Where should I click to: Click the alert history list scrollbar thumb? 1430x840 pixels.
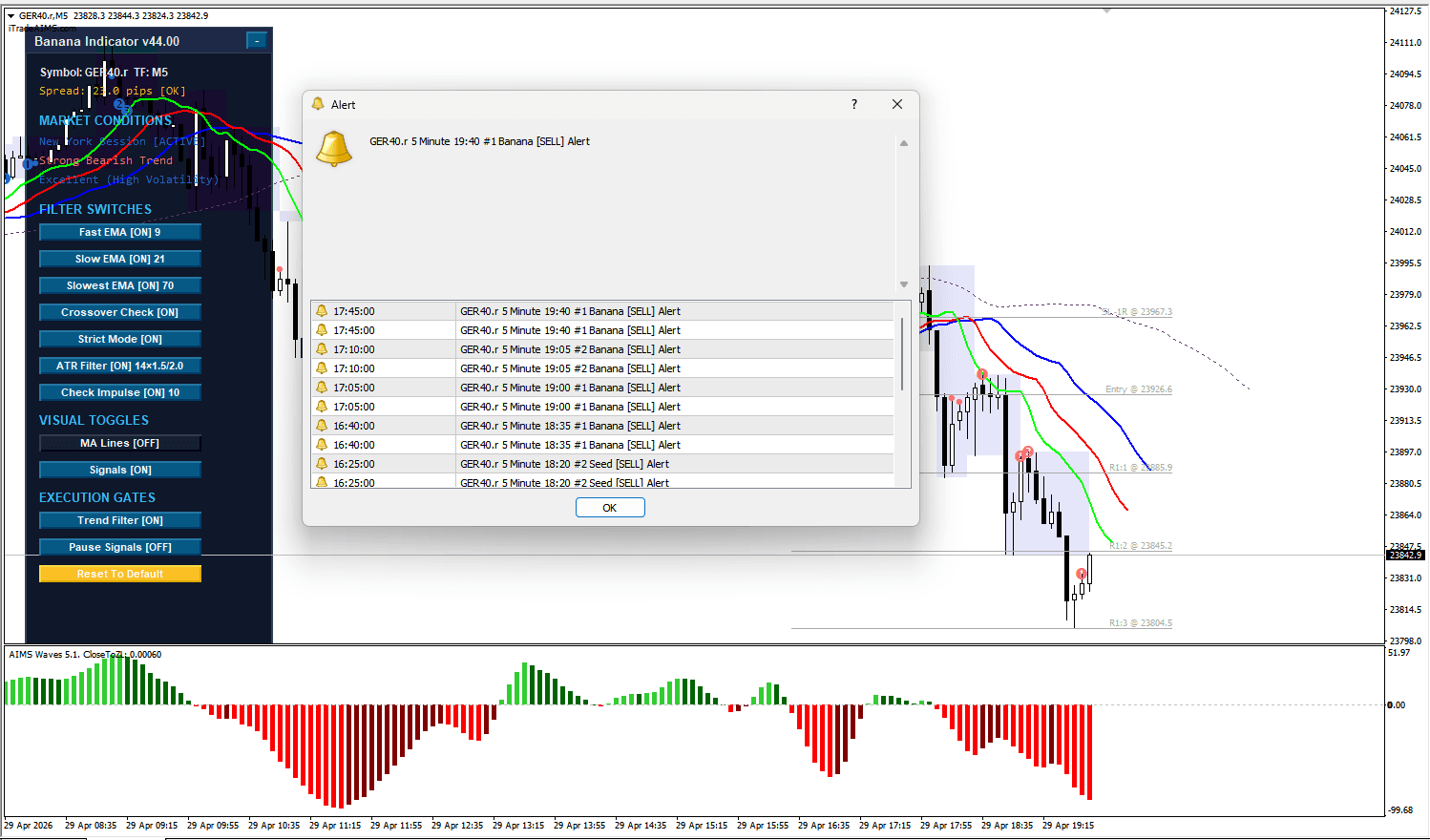[x=902, y=353]
